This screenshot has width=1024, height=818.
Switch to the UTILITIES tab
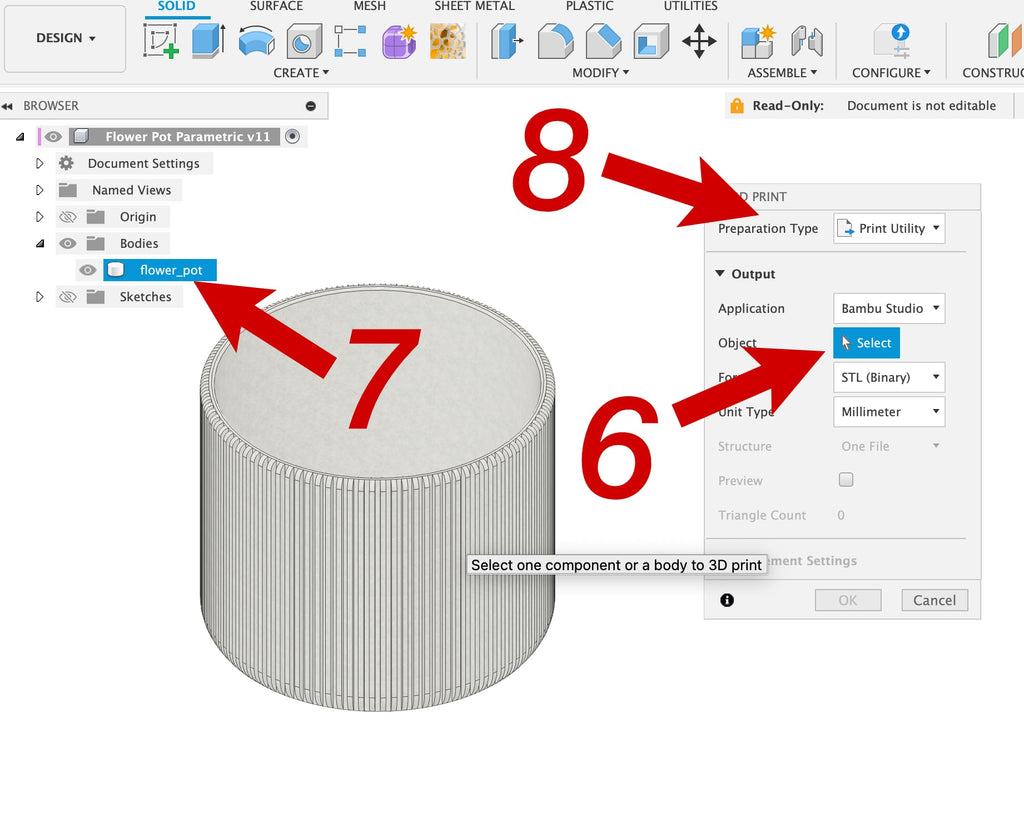coord(690,6)
